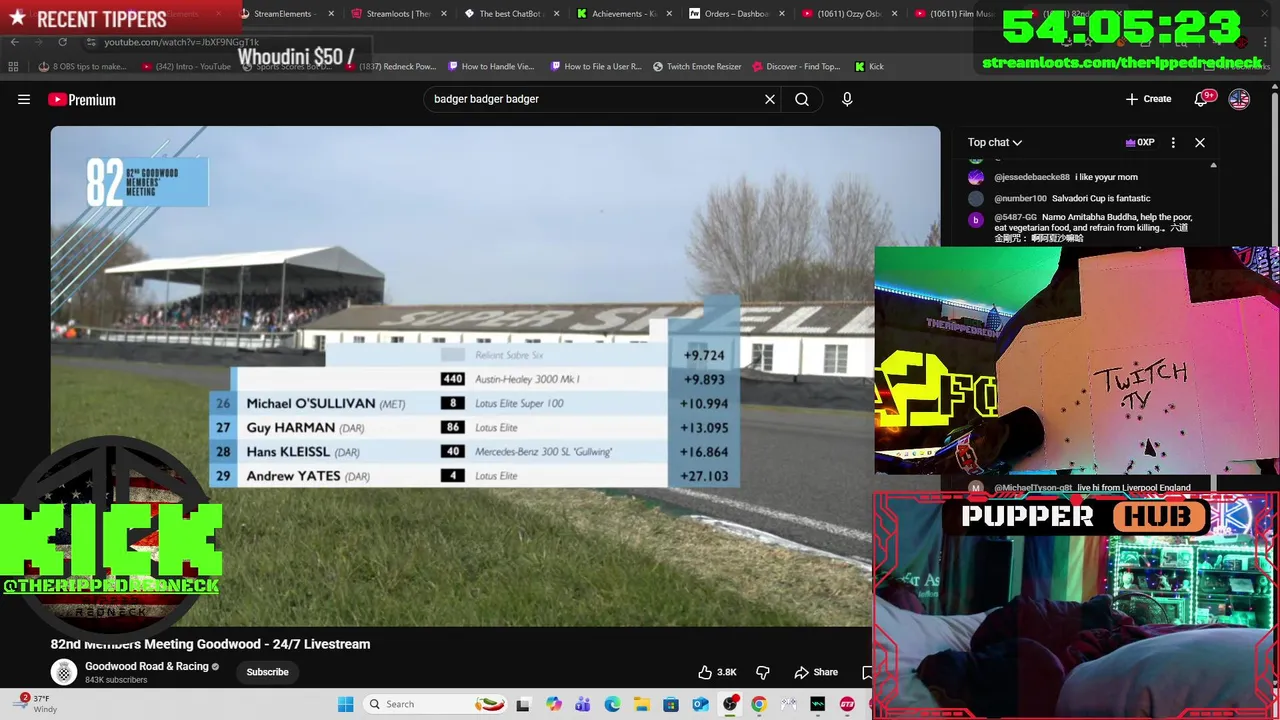
Task: Open the (342) Intro - YouTube bookmark
Action: pyautogui.click(x=186, y=66)
